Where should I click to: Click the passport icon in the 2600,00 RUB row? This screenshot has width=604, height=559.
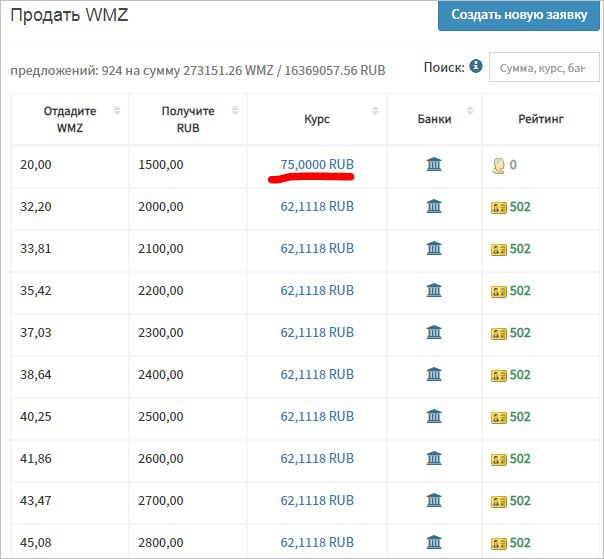tap(499, 460)
